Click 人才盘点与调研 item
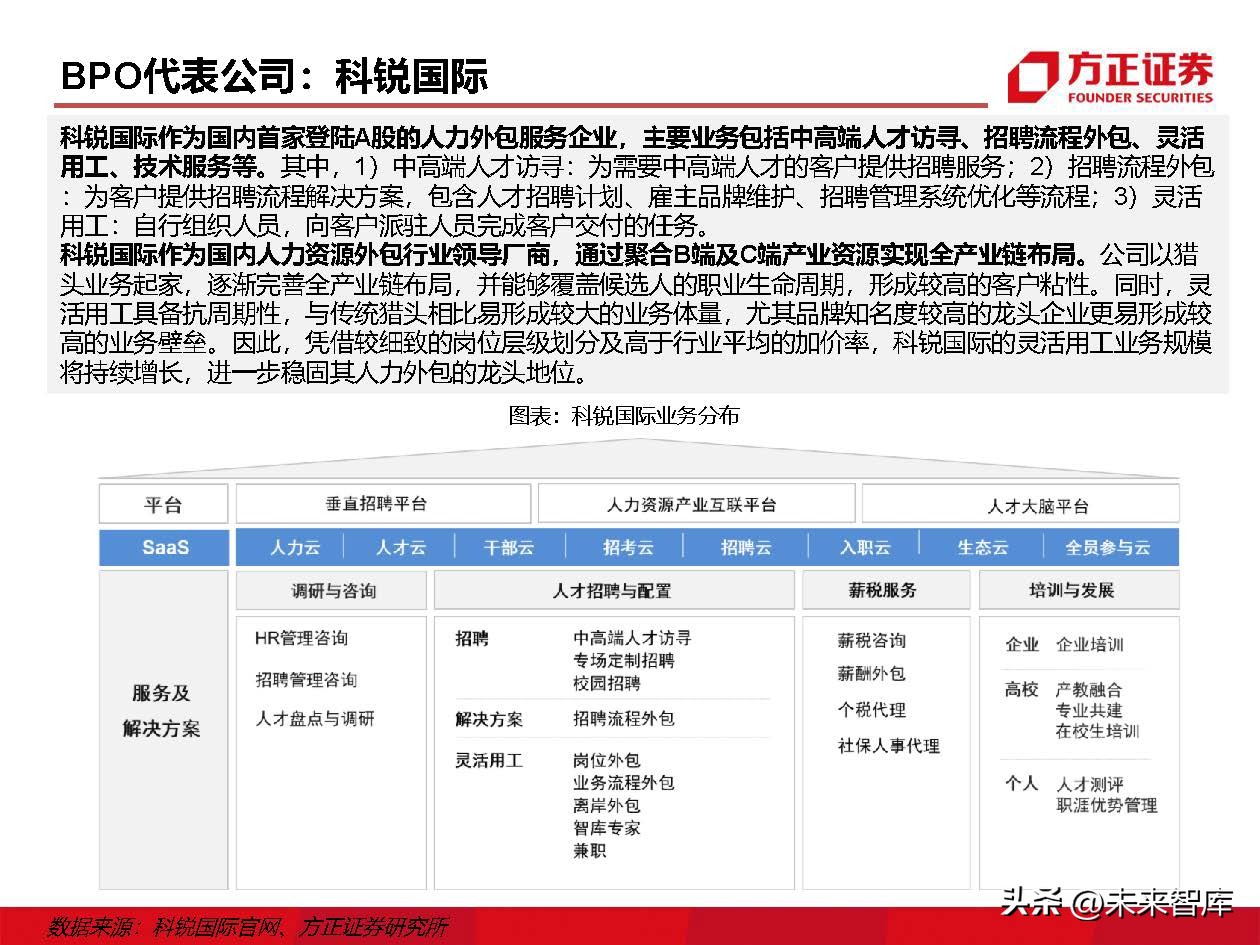This screenshot has height=945, width=1260. (x=315, y=719)
